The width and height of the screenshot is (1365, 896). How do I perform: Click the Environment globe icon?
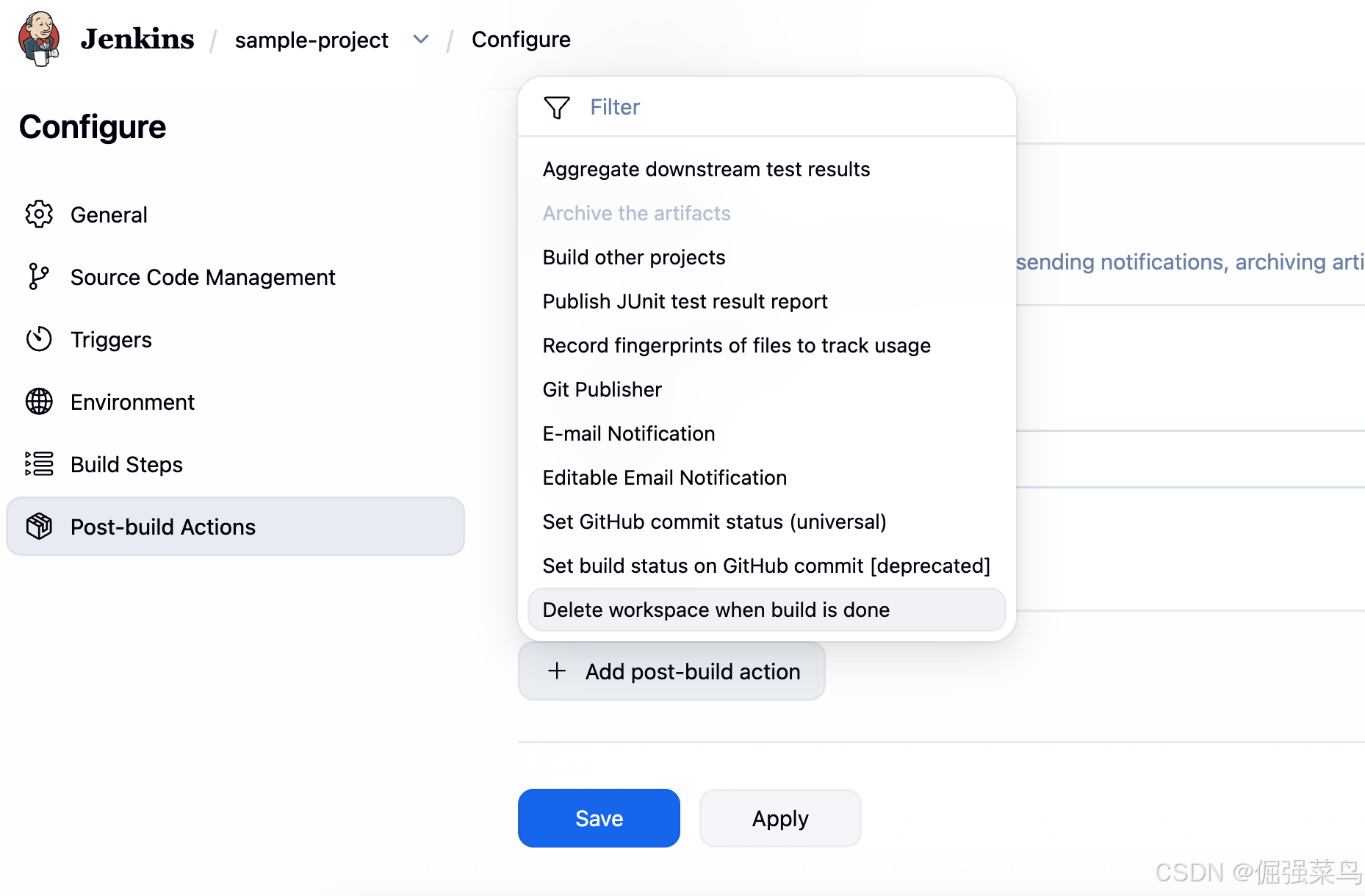click(x=39, y=402)
